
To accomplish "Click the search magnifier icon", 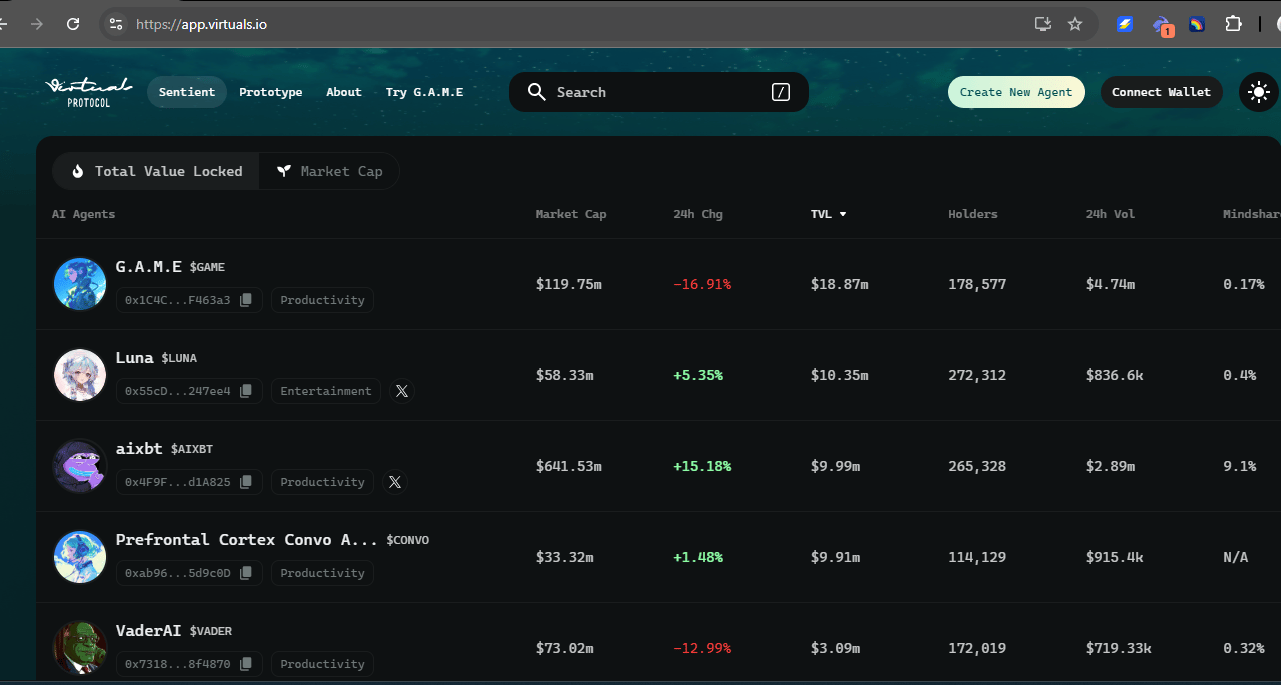I will click(x=537, y=92).
